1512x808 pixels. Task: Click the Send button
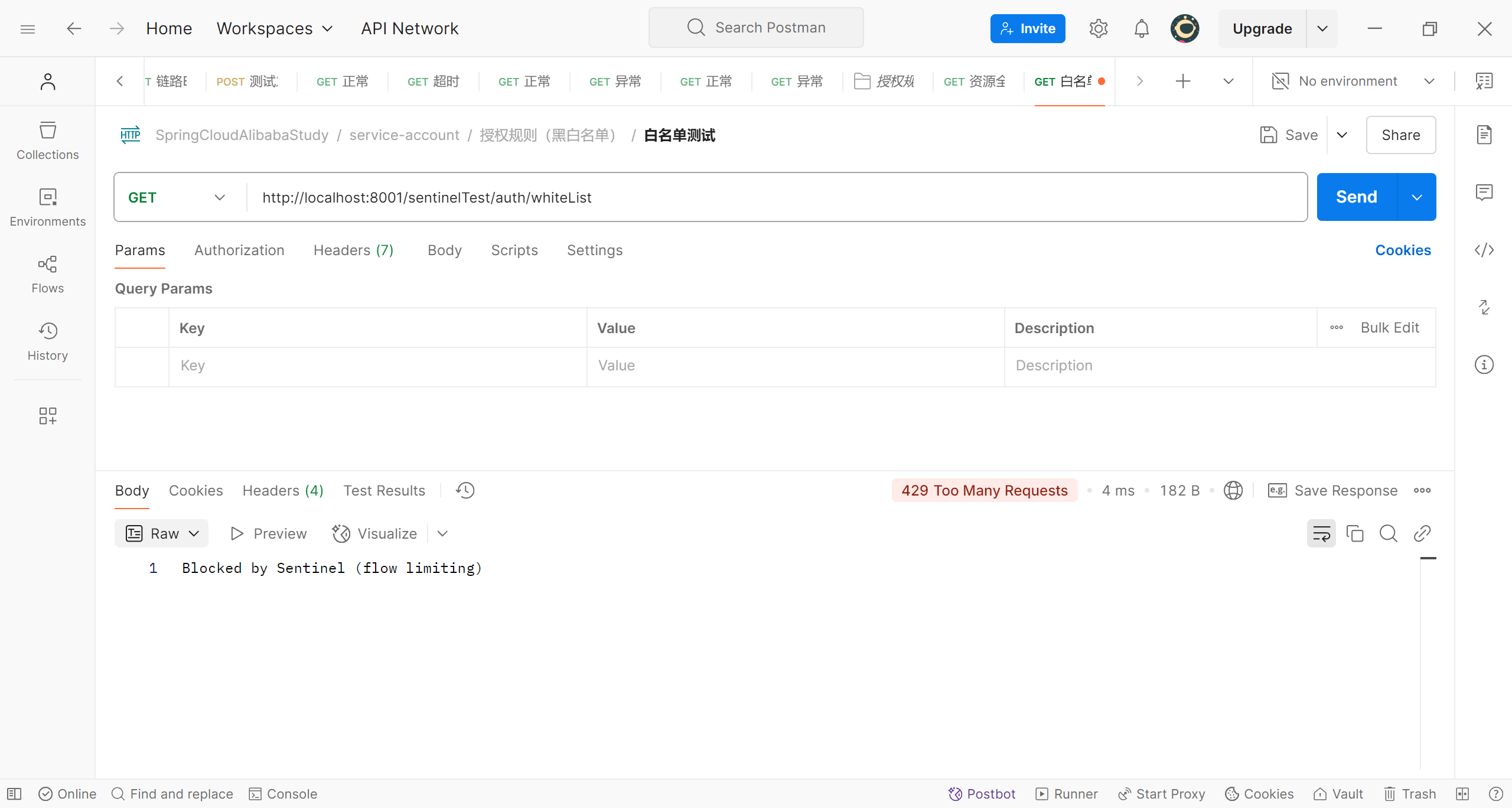click(1356, 197)
